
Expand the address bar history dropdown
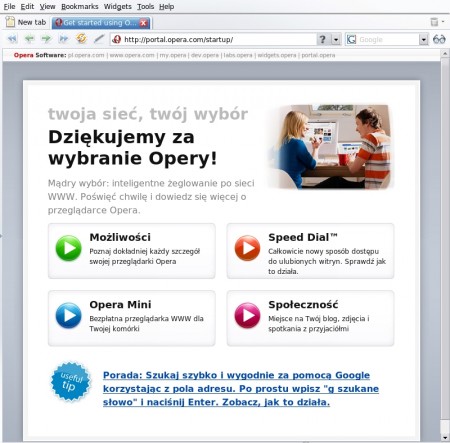coord(336,40)
